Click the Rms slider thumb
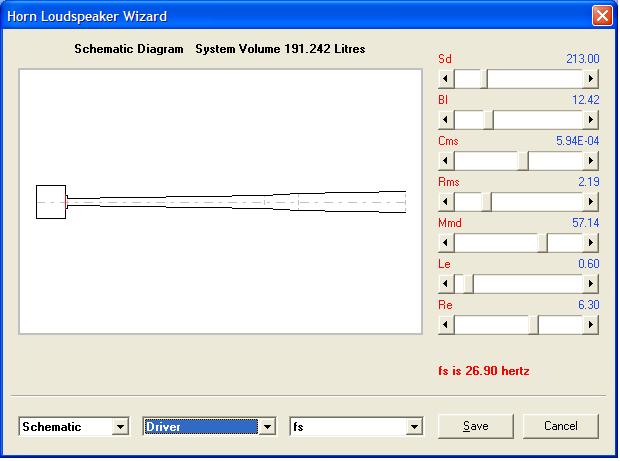 486,202
